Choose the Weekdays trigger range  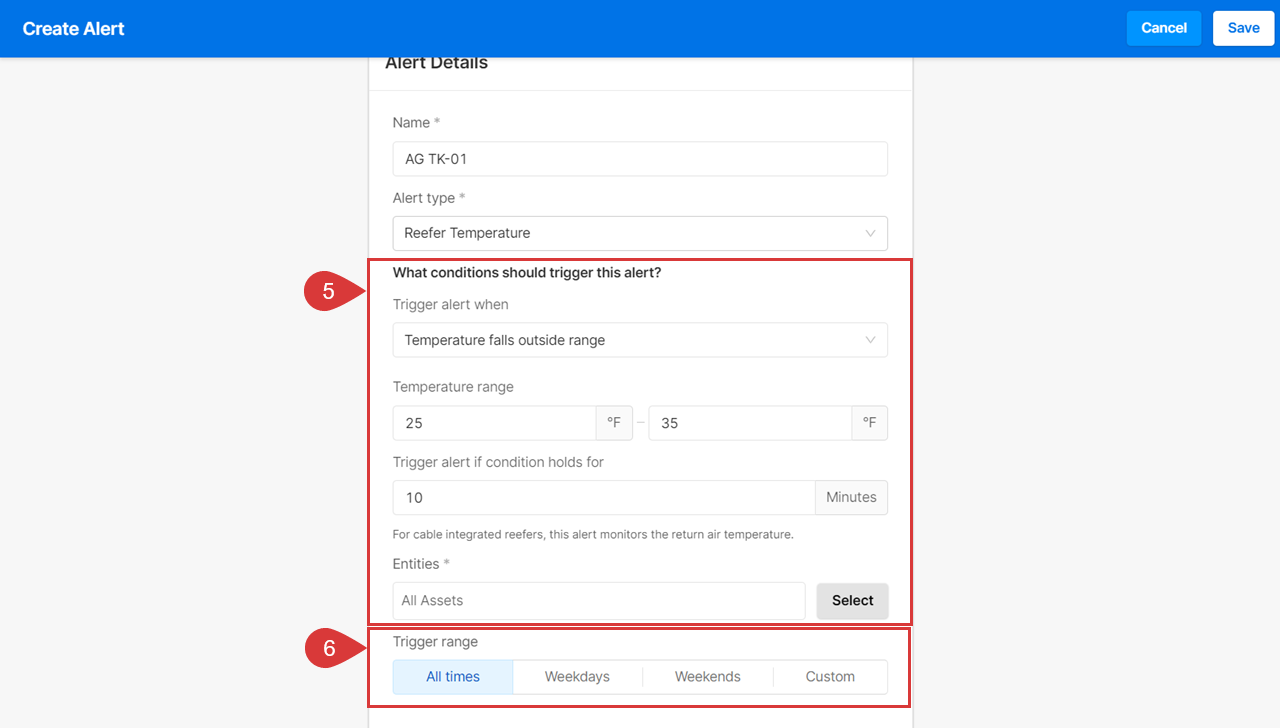click(577, 677)
